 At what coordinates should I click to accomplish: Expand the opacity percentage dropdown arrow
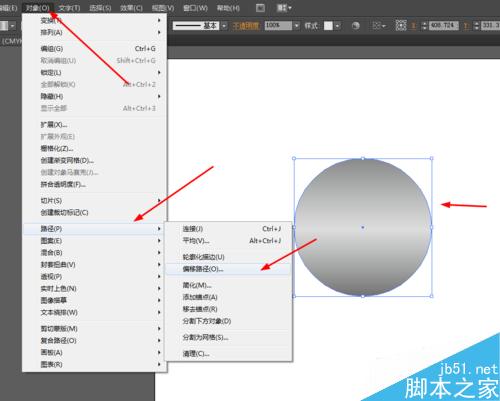[296, 26]
